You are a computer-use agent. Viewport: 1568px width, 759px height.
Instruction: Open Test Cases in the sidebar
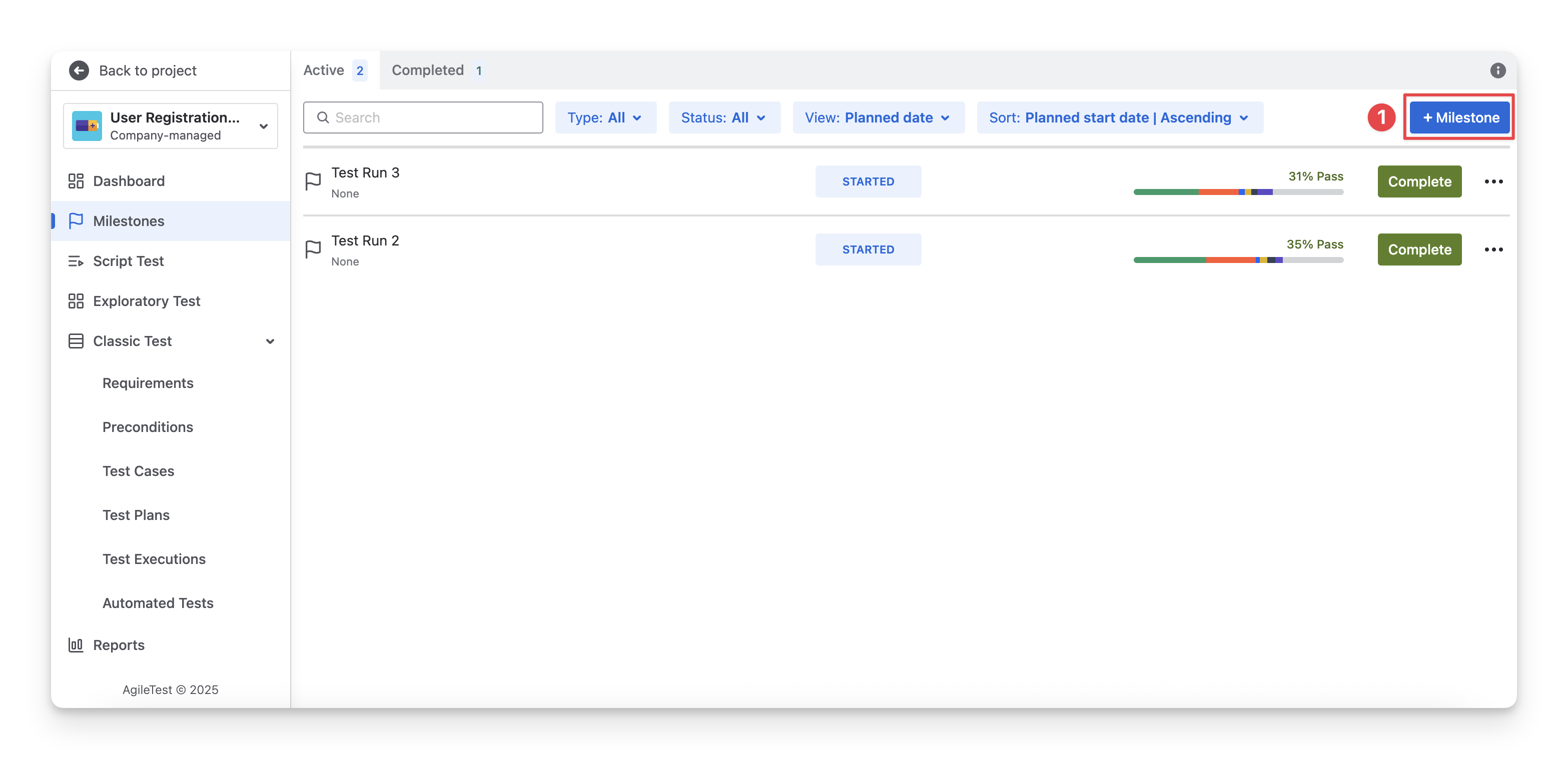click(138, 471)
